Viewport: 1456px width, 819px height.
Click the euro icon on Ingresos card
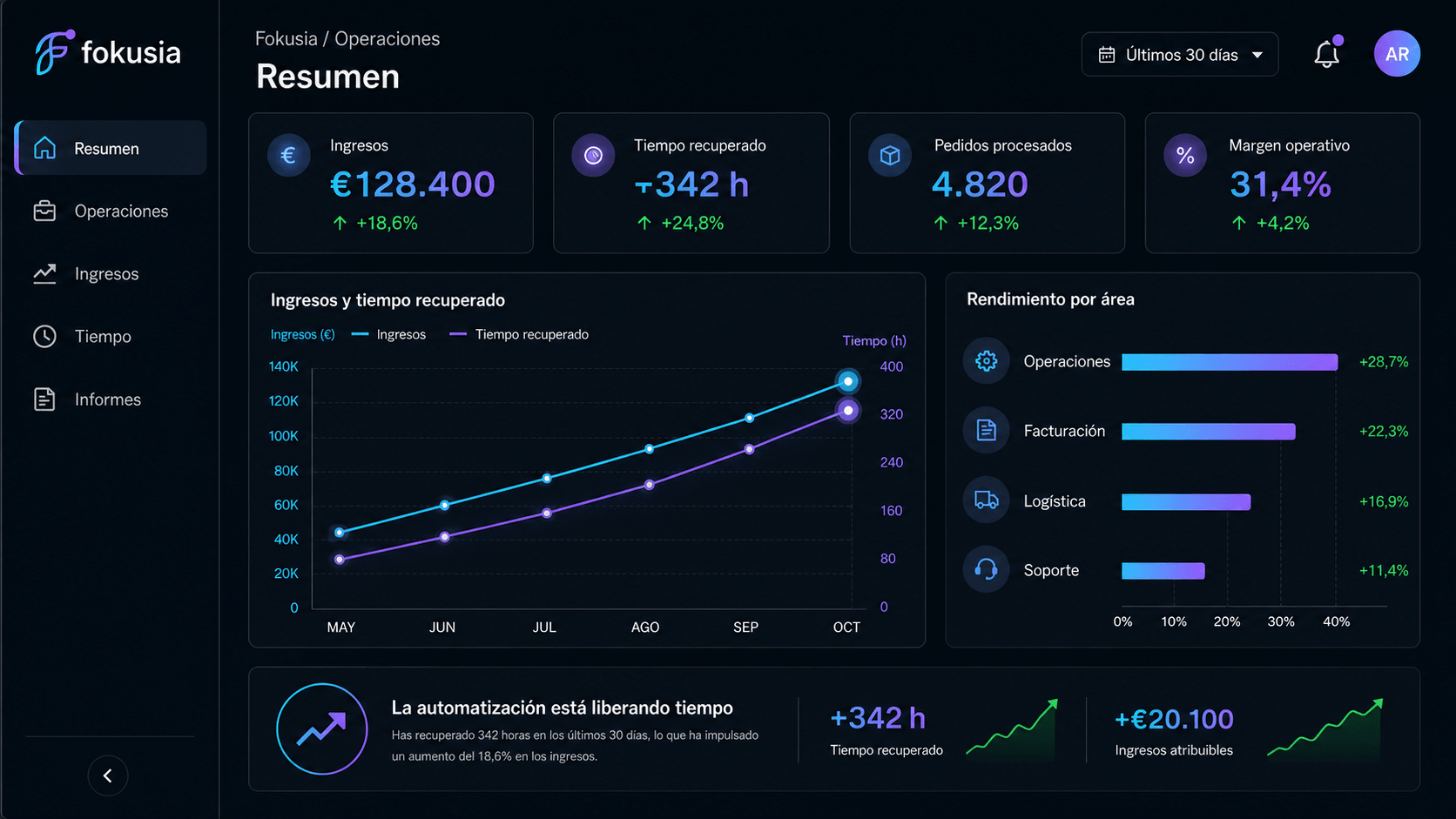[289, 156]
